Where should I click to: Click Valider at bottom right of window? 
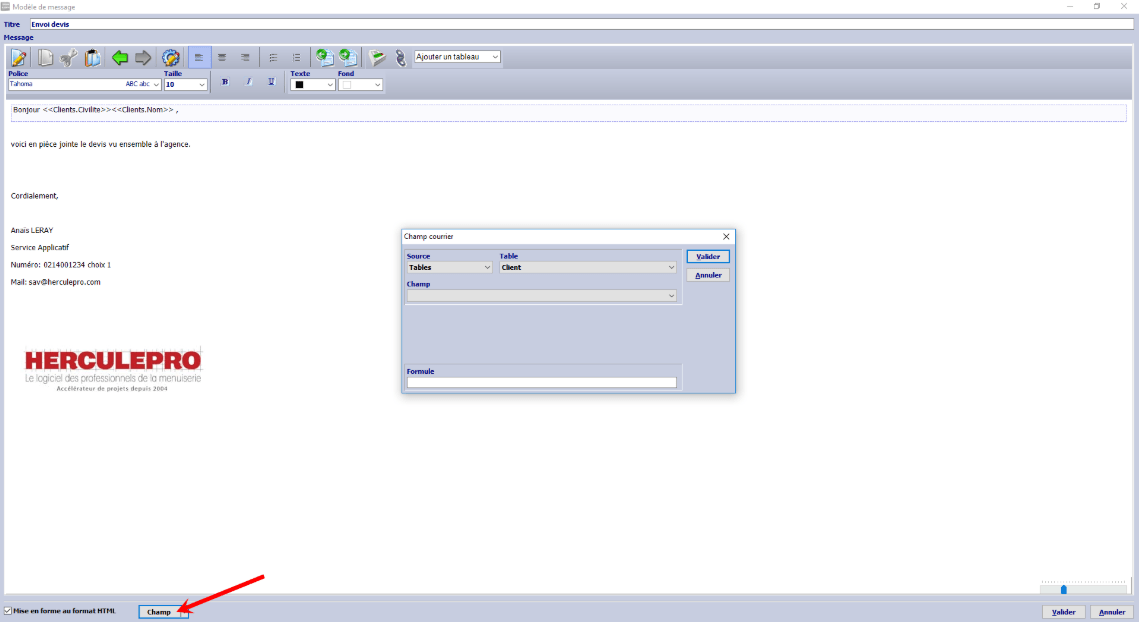1063,612
